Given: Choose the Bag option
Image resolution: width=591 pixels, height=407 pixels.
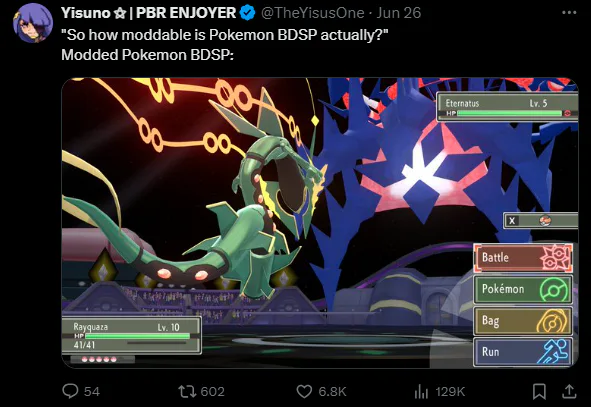Looking at the screenshot, I should click(523, 321).
